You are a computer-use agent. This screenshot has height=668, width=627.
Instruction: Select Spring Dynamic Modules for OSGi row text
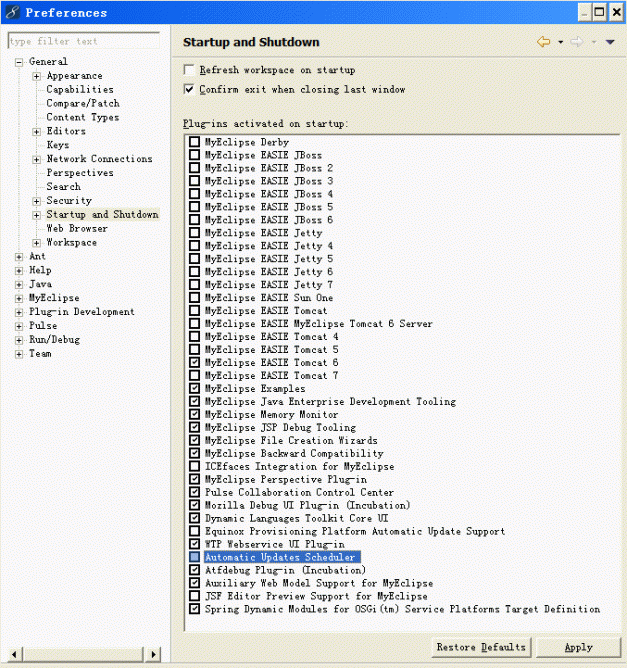click(x=403, y=609)
